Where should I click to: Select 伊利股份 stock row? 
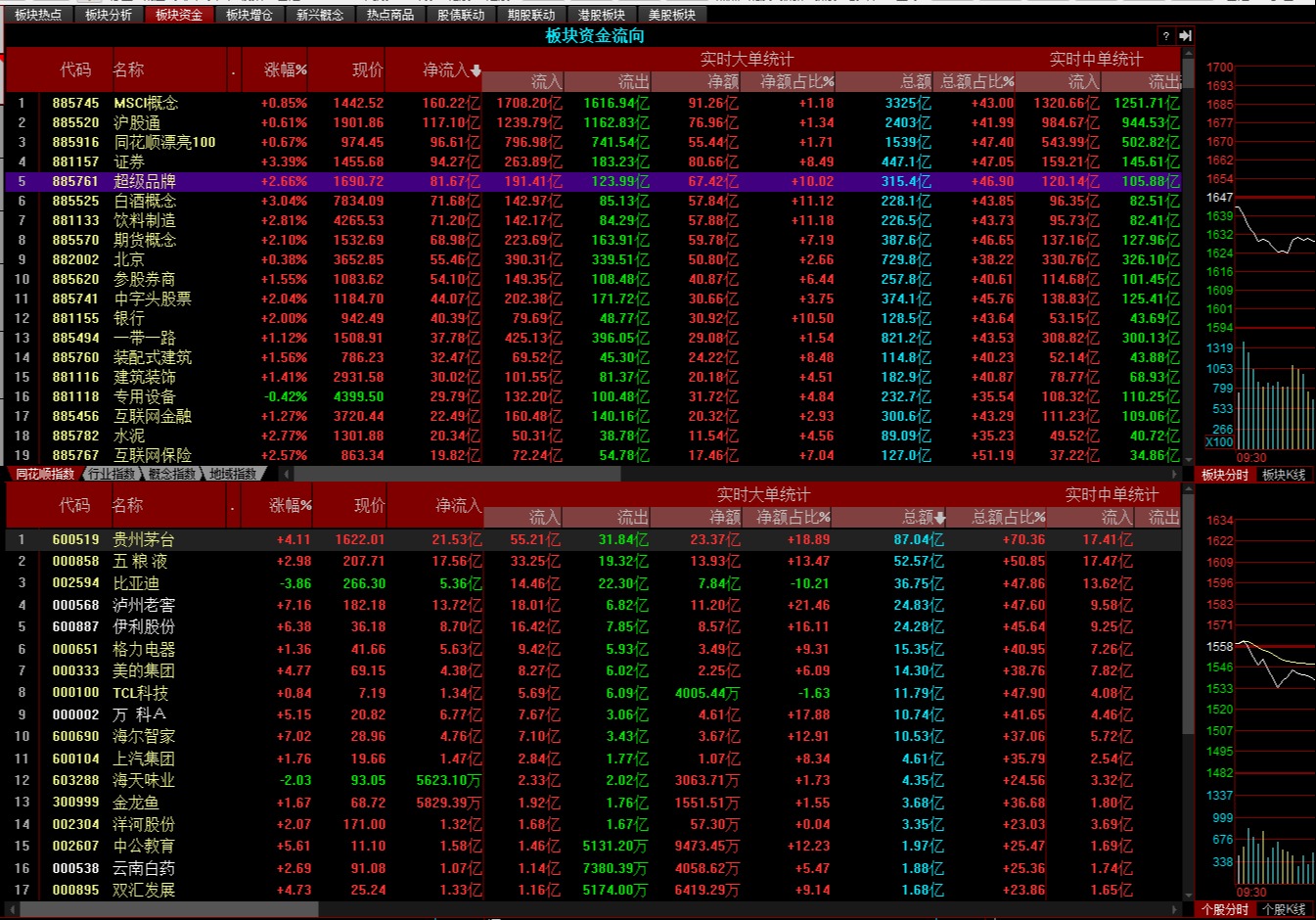(593, 626)
